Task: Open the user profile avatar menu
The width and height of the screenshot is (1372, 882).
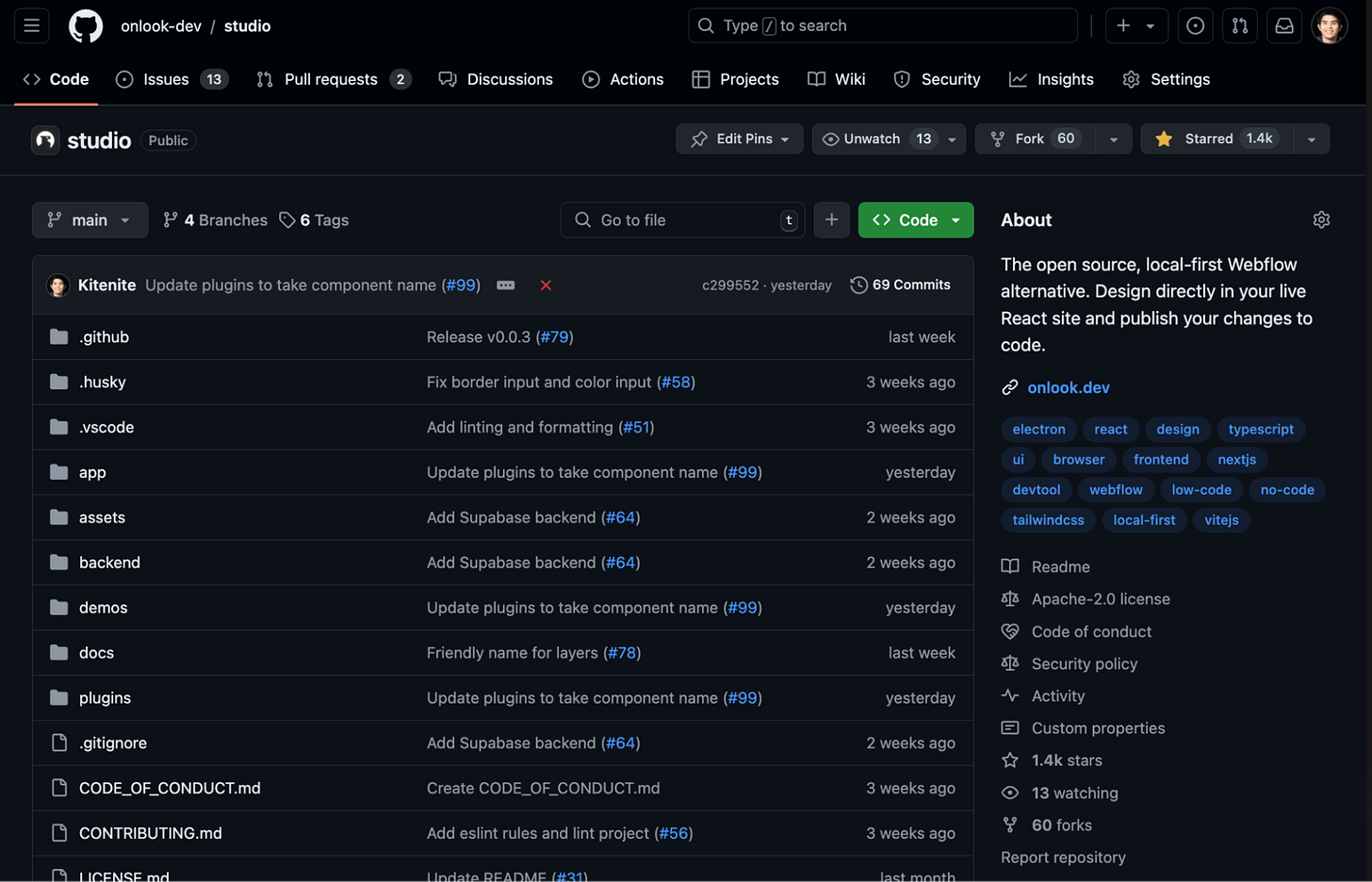Action: [1330, 25]
